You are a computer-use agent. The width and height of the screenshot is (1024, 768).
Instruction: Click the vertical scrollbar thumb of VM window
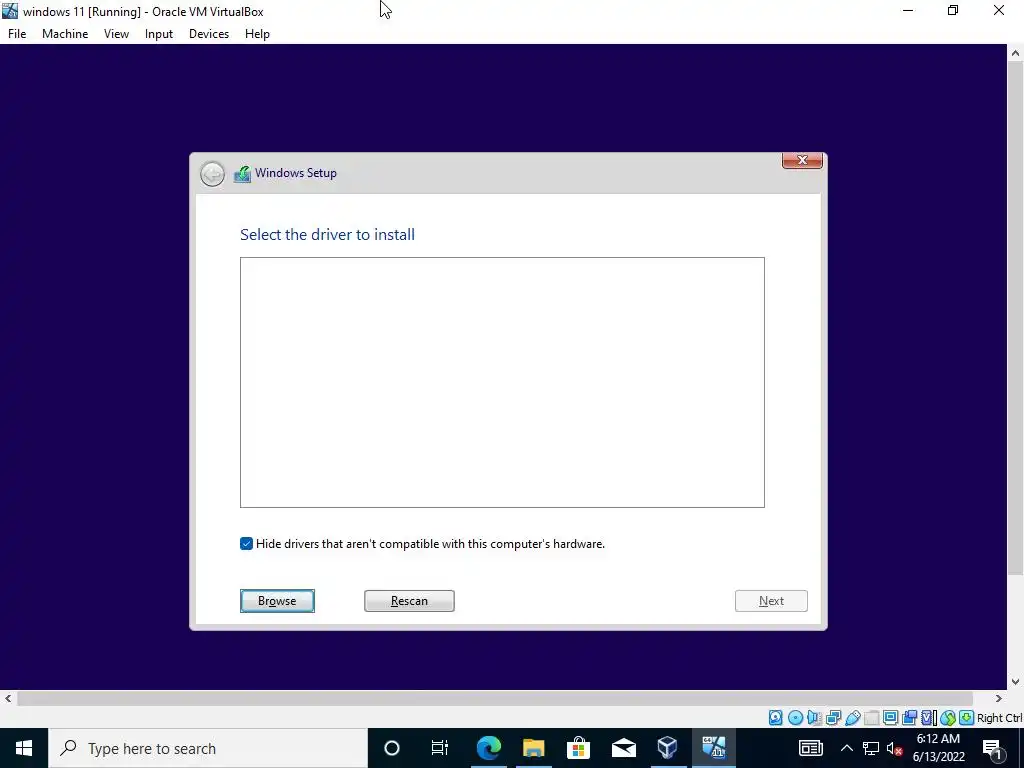(1016, 320)
